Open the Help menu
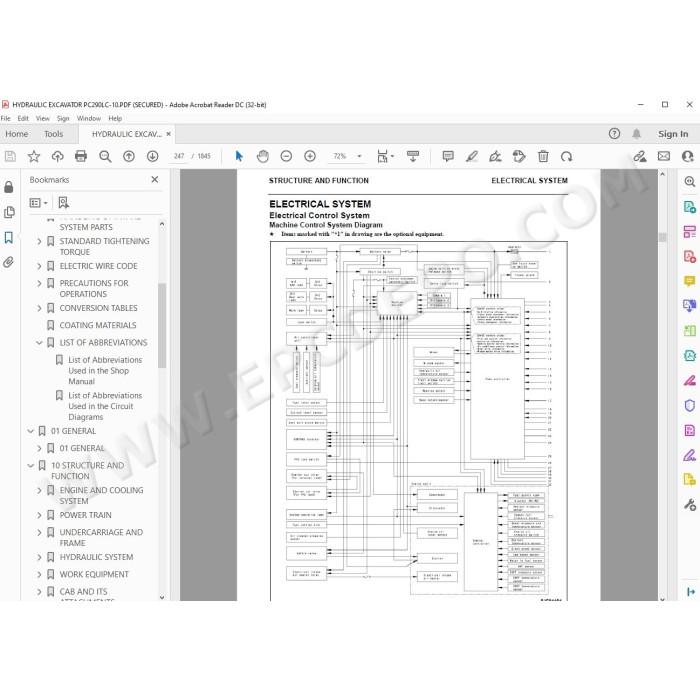 pyautogui.click(x=115, y=118)
